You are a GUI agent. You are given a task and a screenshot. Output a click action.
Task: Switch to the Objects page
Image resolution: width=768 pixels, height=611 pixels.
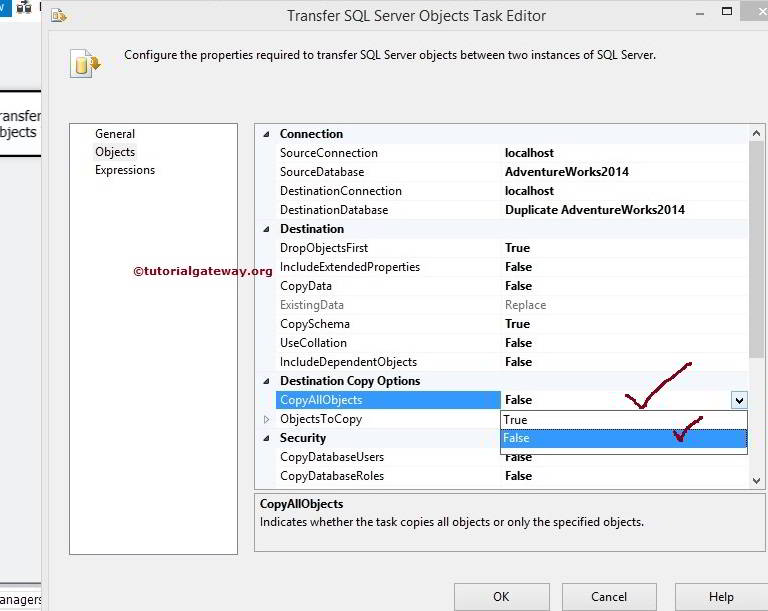click(x=115, y=152)
